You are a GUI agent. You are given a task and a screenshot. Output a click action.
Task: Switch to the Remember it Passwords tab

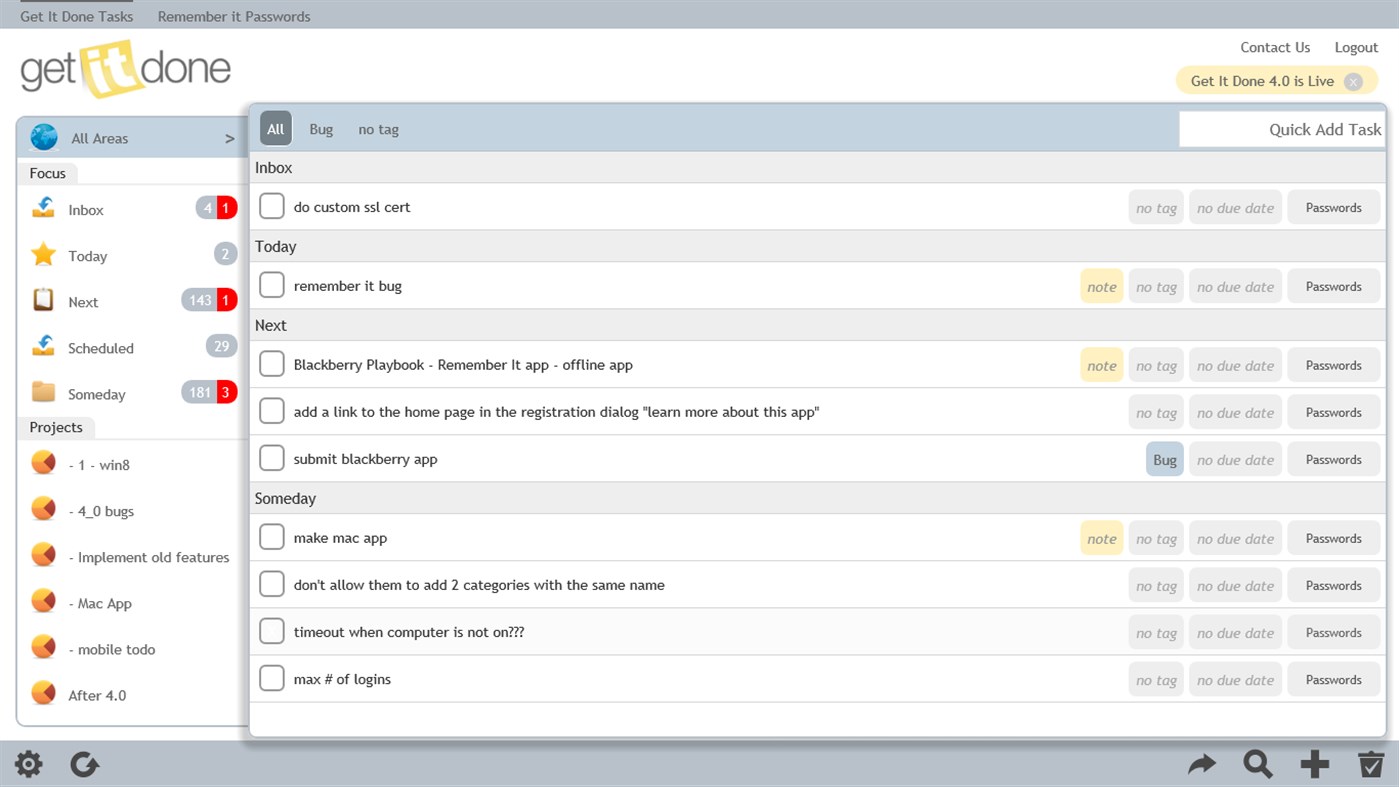pos(233,15)
